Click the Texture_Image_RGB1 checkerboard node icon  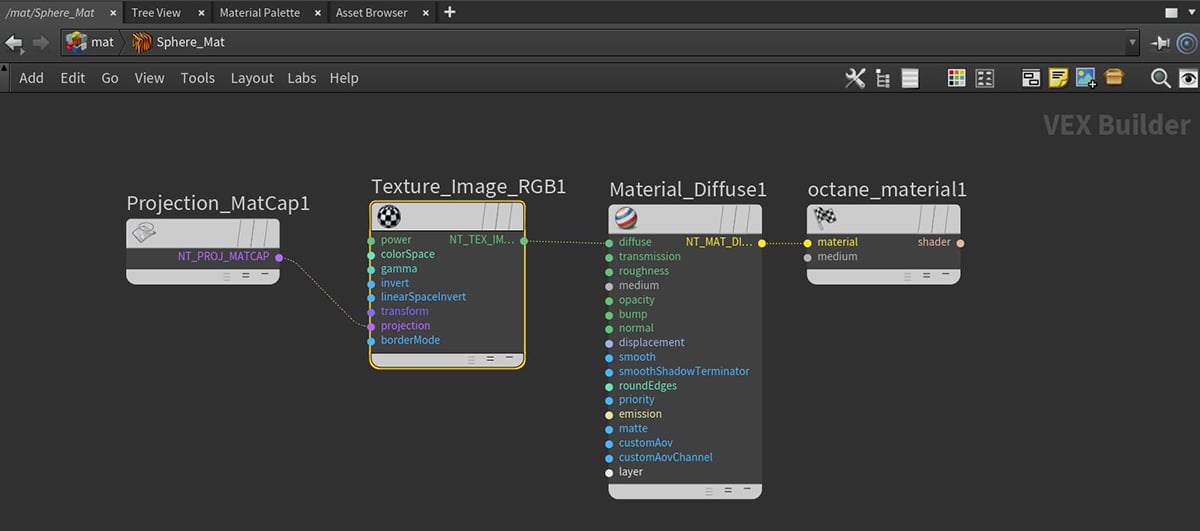[x=389, y=217]
